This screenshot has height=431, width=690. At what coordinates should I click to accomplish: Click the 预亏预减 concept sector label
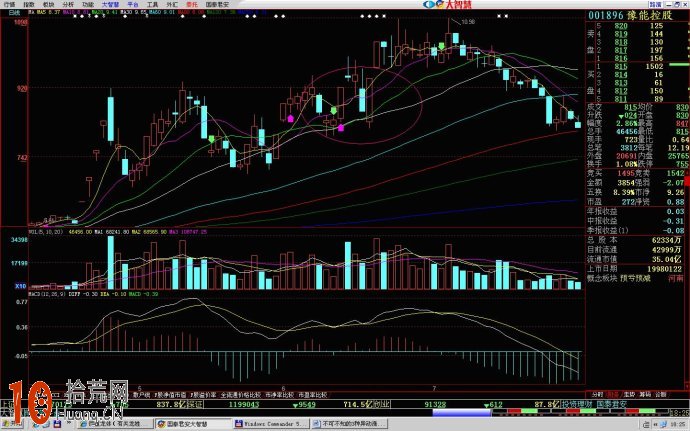tap(635, 278)
